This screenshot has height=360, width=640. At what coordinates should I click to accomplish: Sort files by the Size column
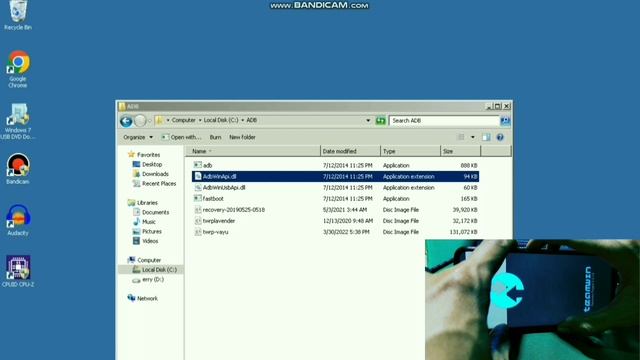(x=460, y=151)
